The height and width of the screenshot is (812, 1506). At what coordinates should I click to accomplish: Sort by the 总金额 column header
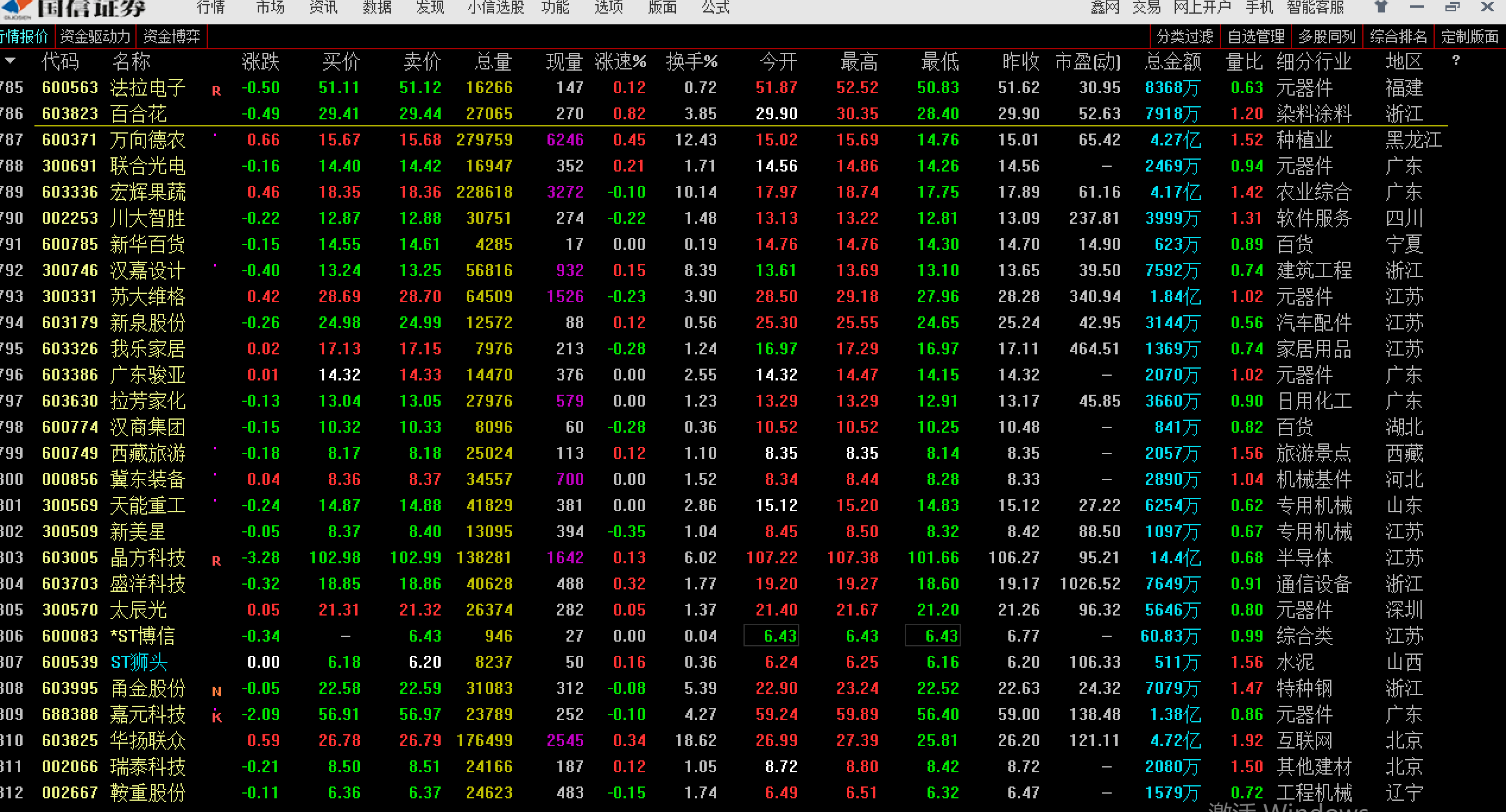(1173, 61)
